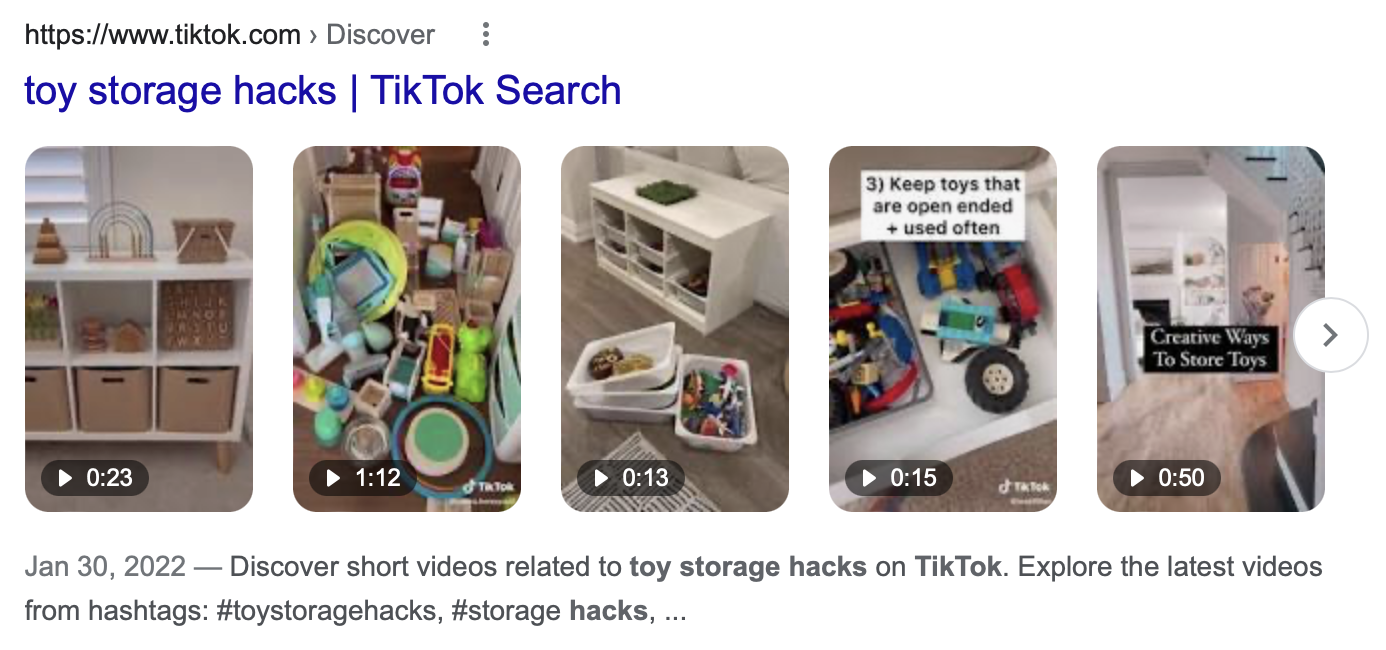Open "toy storage hacks | TikTok Search" result title
Viewport: 1386px width, 650px height.
click(x=323, y=91)
